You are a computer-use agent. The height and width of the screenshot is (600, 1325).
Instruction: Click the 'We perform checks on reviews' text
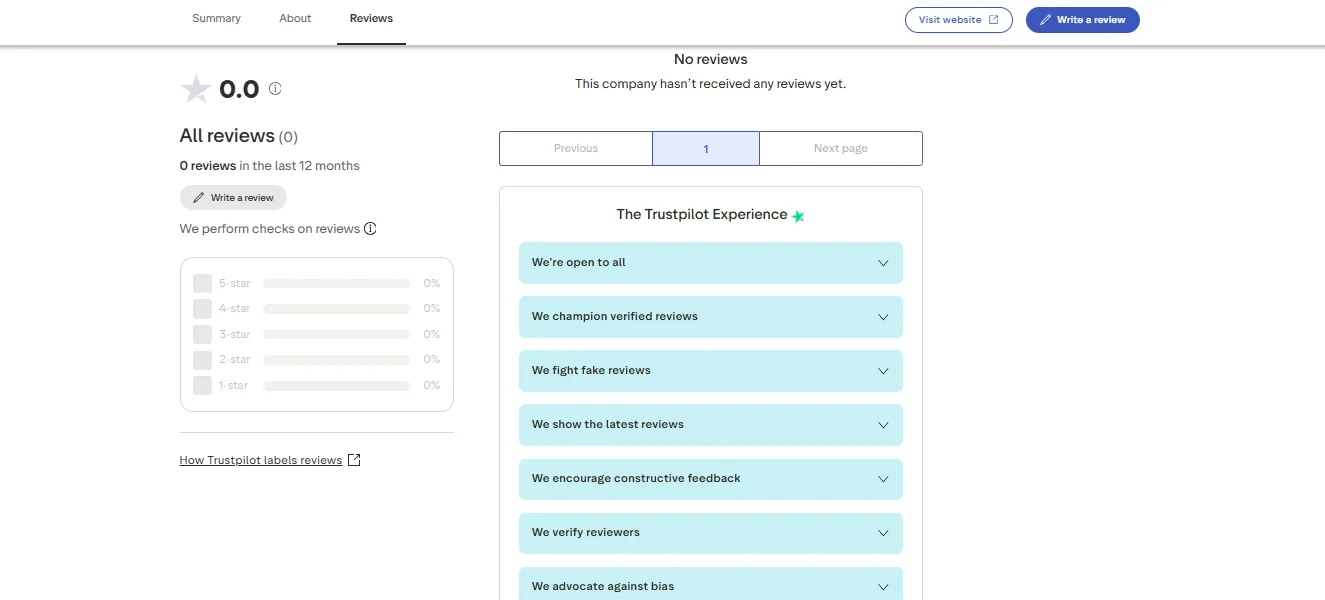(270, 229)
